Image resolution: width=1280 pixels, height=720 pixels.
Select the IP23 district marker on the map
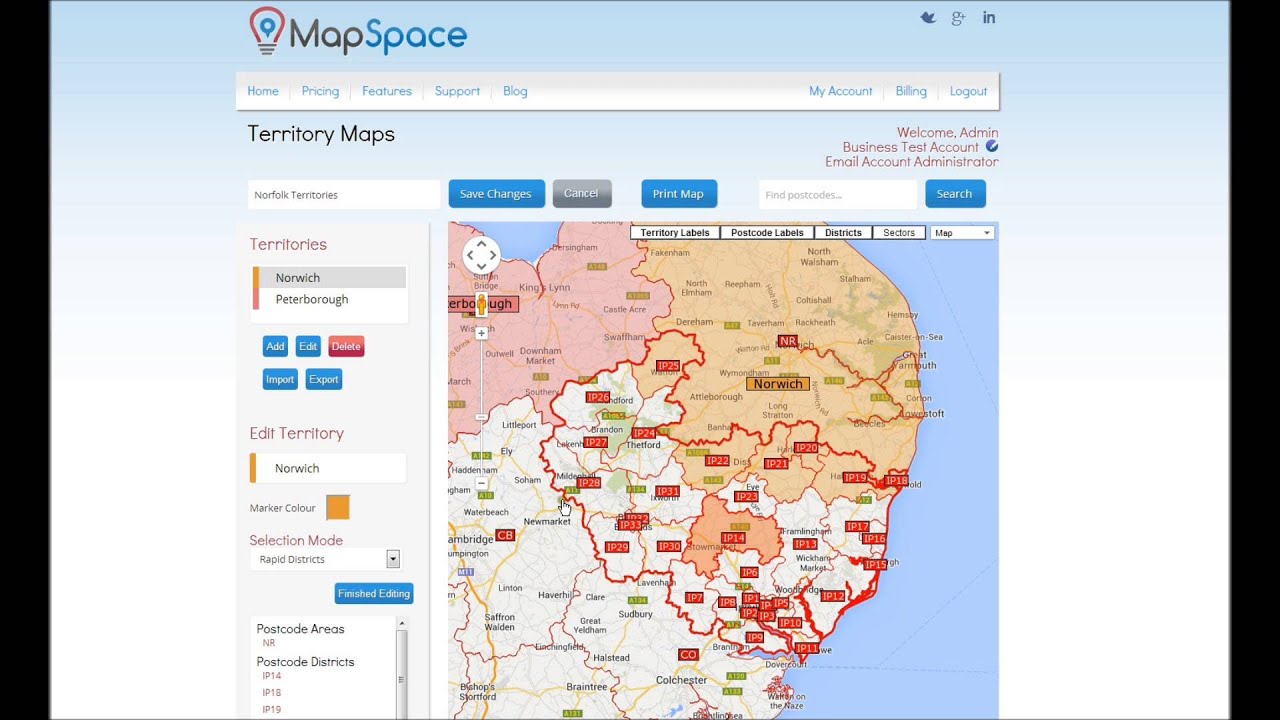(746, 496)
